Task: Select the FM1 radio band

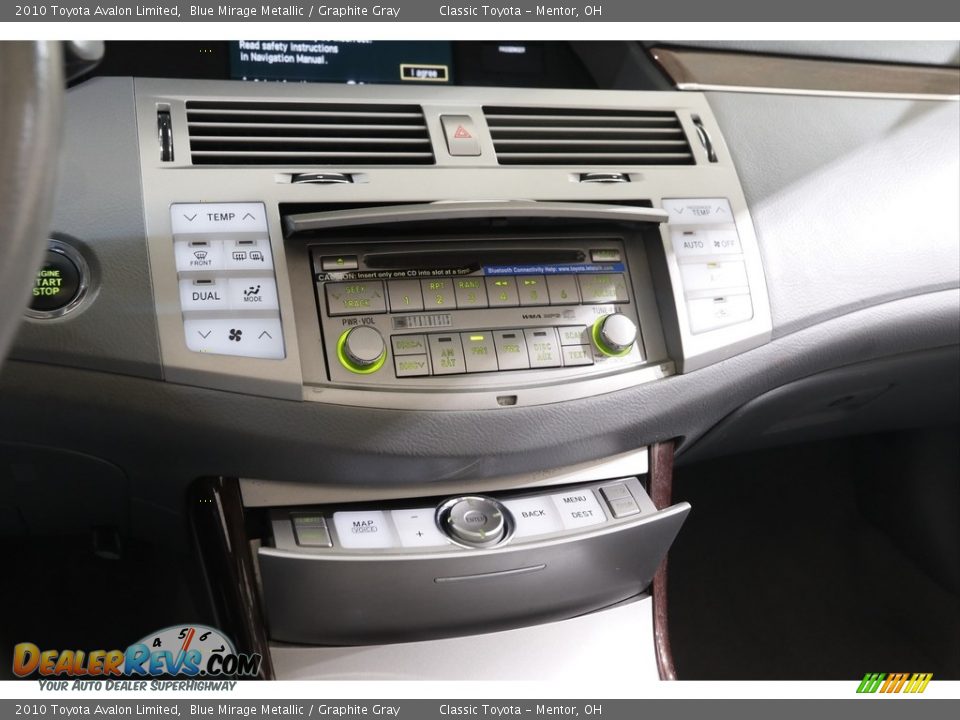Action: [x=479, y=350]
